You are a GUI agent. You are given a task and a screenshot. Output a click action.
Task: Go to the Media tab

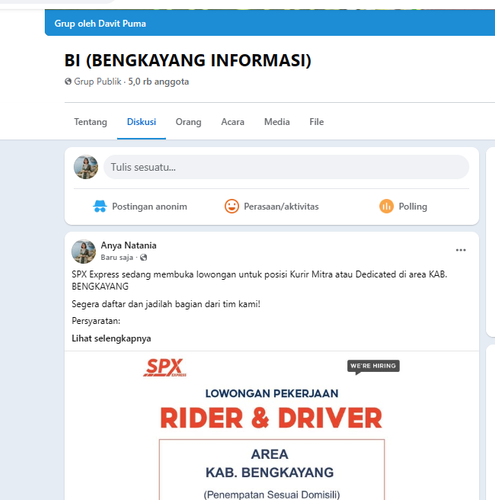point(277,122)
